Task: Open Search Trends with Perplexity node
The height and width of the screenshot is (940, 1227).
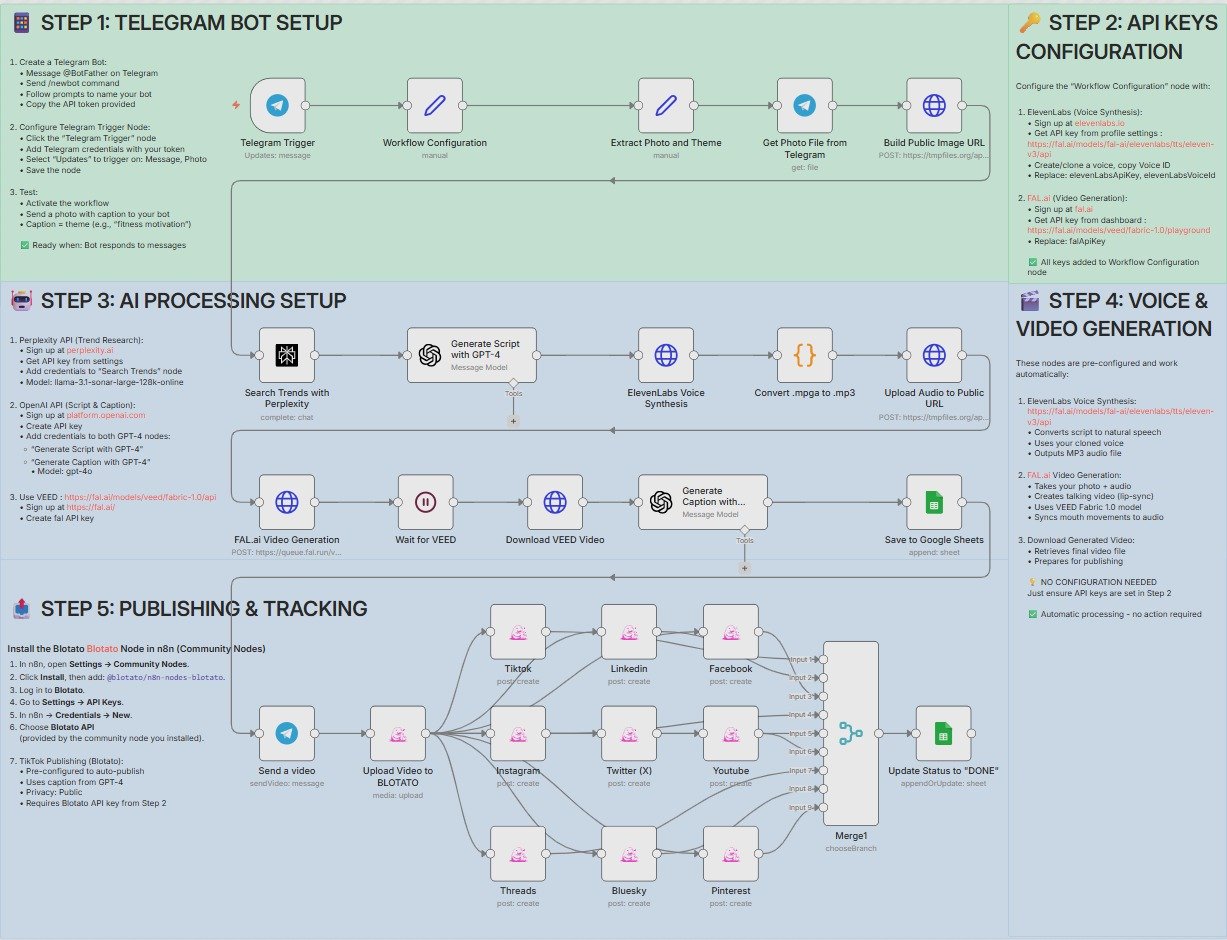Action: (x=287, y=355)
